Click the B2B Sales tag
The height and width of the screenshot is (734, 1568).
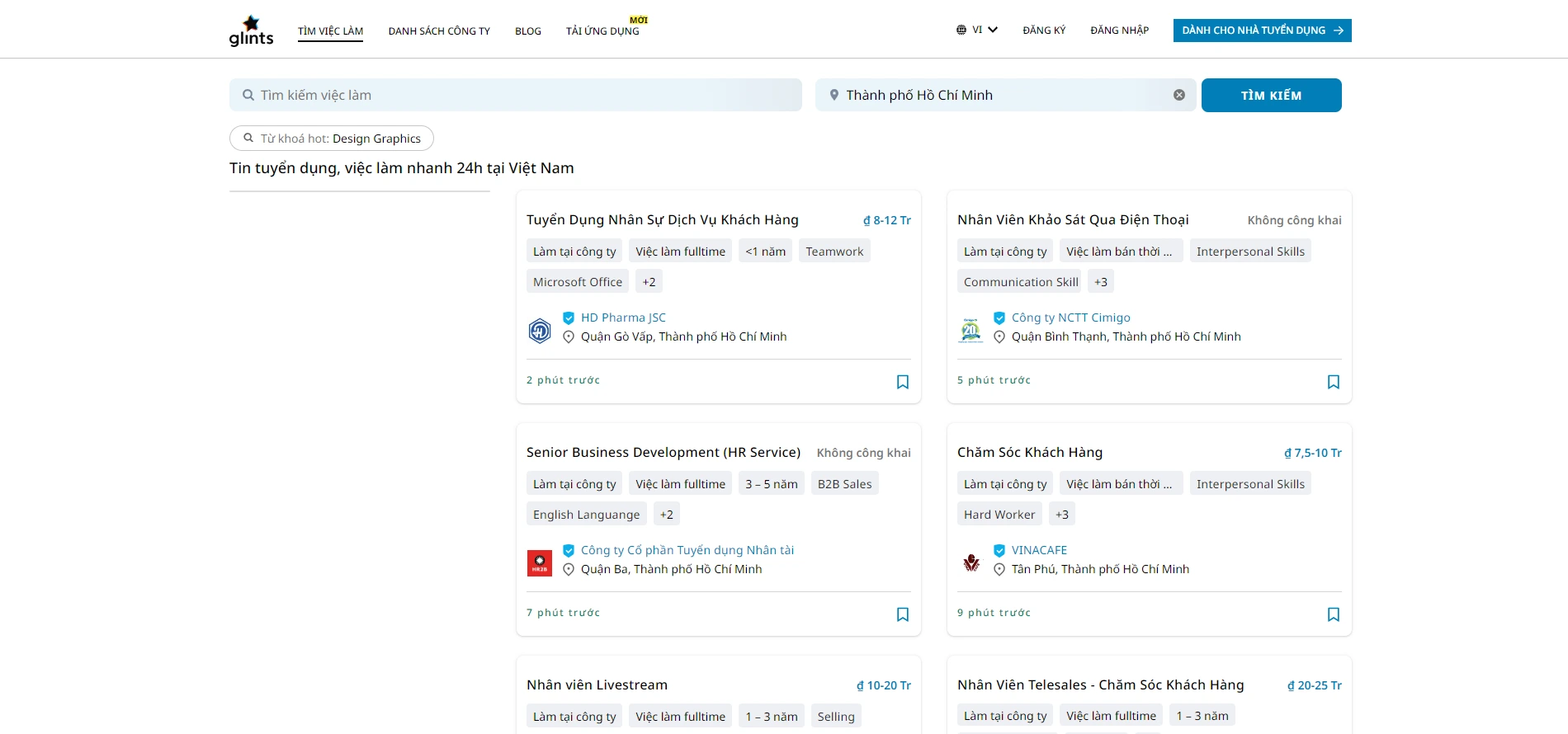point(844,483)
